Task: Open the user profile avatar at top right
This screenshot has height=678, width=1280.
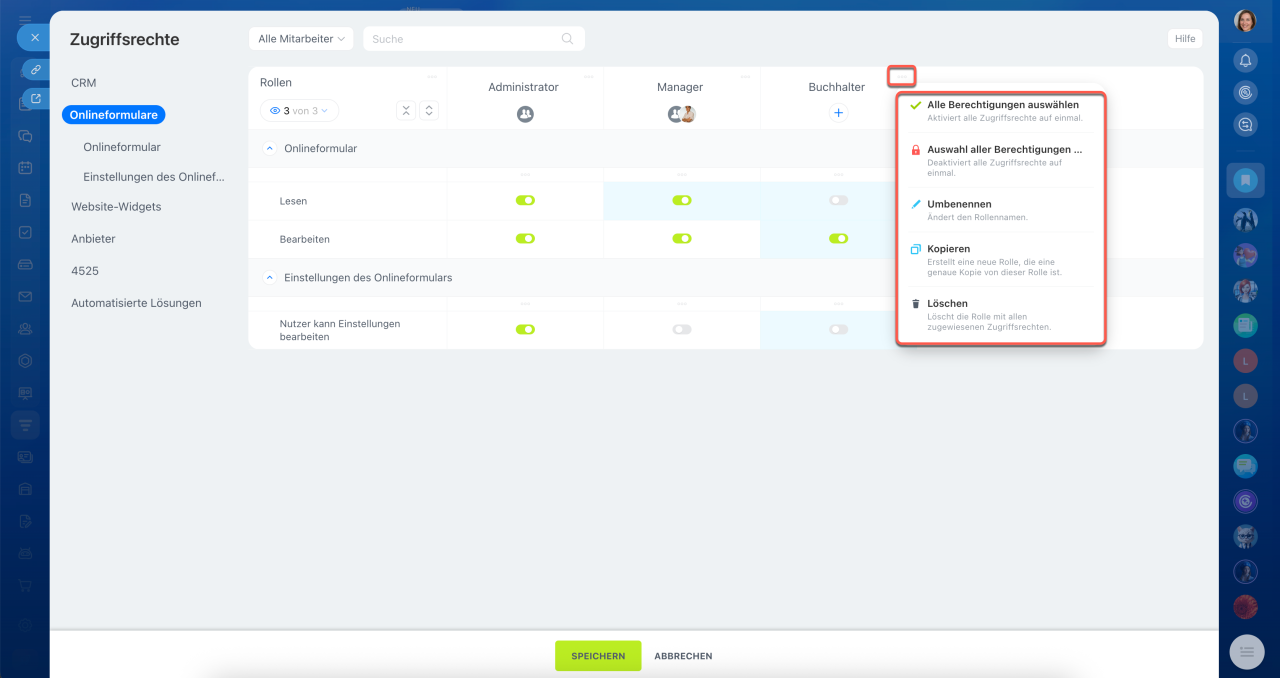Action: click(x=1245, y=21)
